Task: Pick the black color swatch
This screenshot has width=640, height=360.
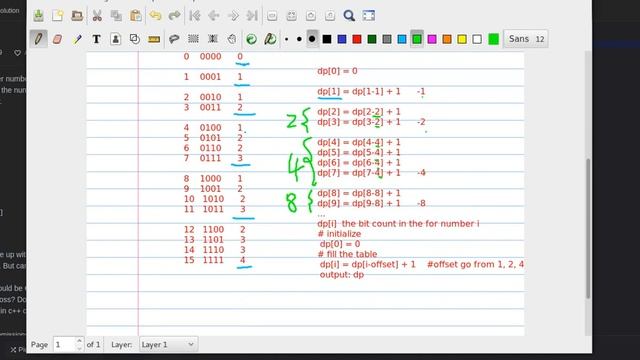Action: click(x=327, y=39)
